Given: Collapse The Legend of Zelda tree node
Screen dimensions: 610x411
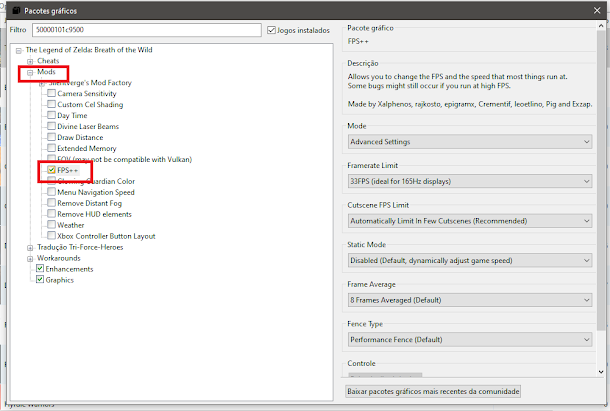Looking at the screenshot, I should [19, 50].
